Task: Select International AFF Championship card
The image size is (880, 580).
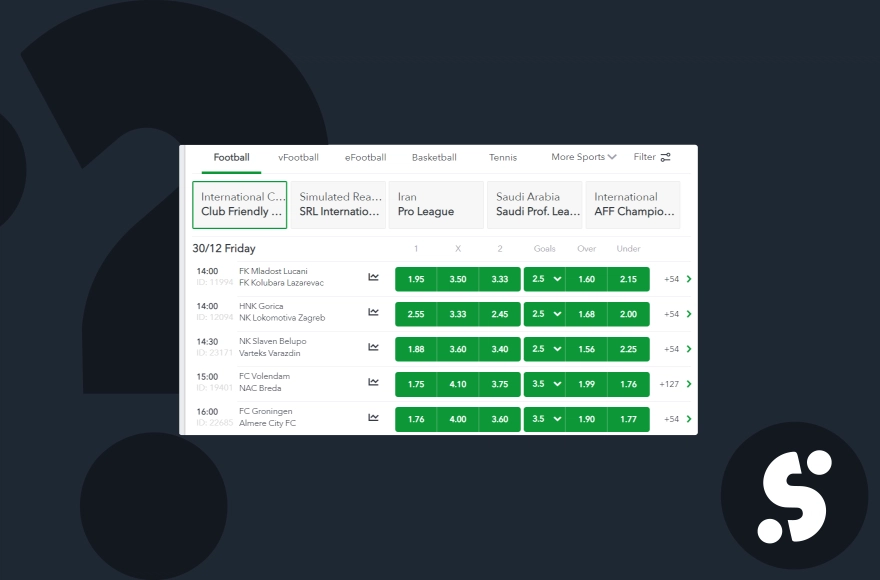Action: tap(633, 205)
